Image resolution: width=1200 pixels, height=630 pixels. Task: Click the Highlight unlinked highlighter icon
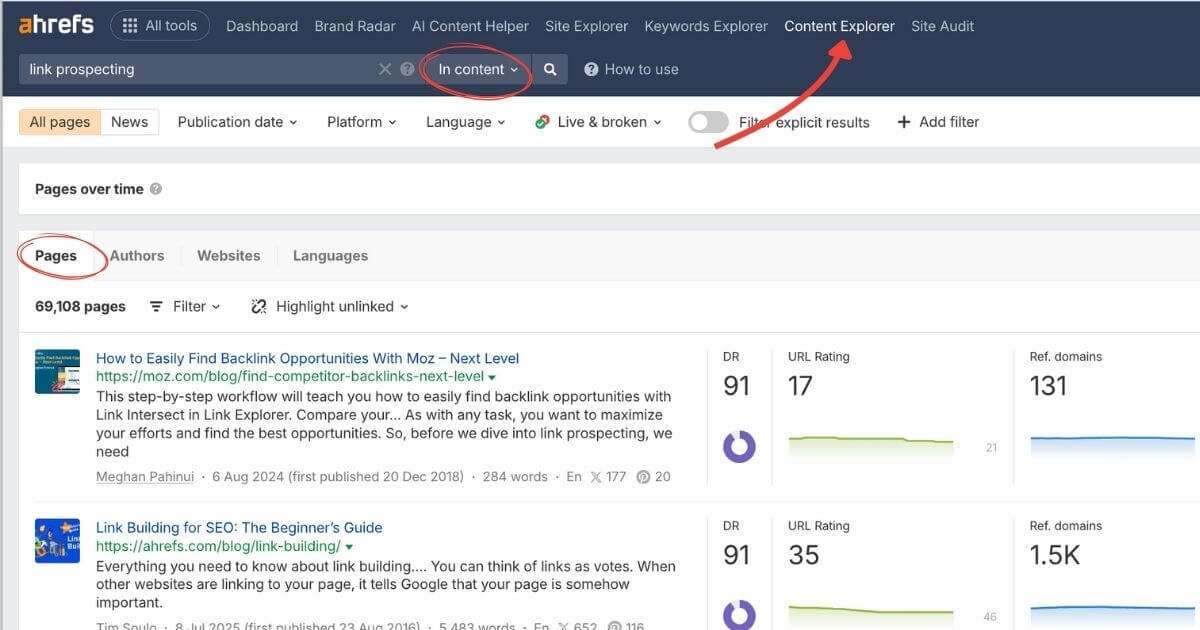[258, 306]
